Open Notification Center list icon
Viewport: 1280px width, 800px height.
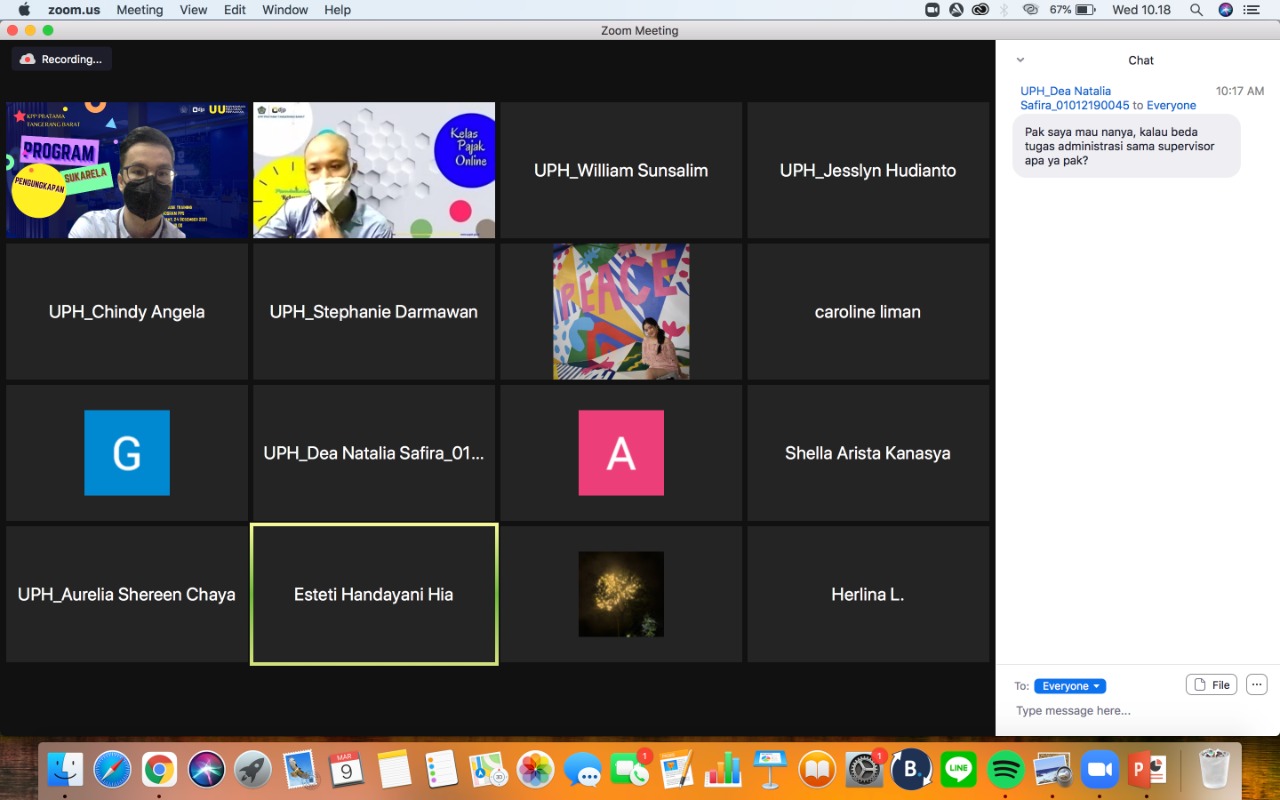[1251, 10]
